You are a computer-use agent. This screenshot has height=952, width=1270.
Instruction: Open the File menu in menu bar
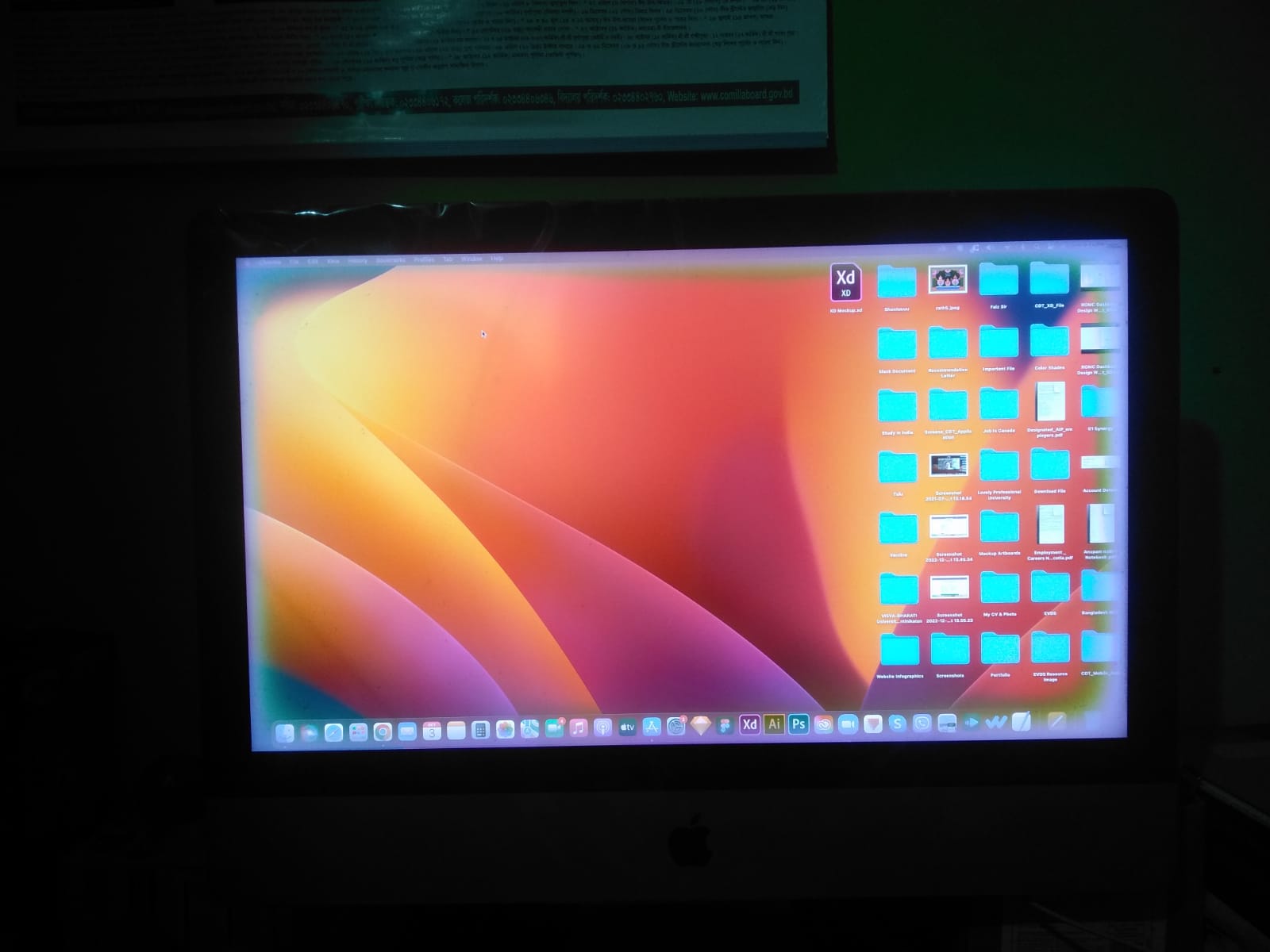tap(294, 261)
